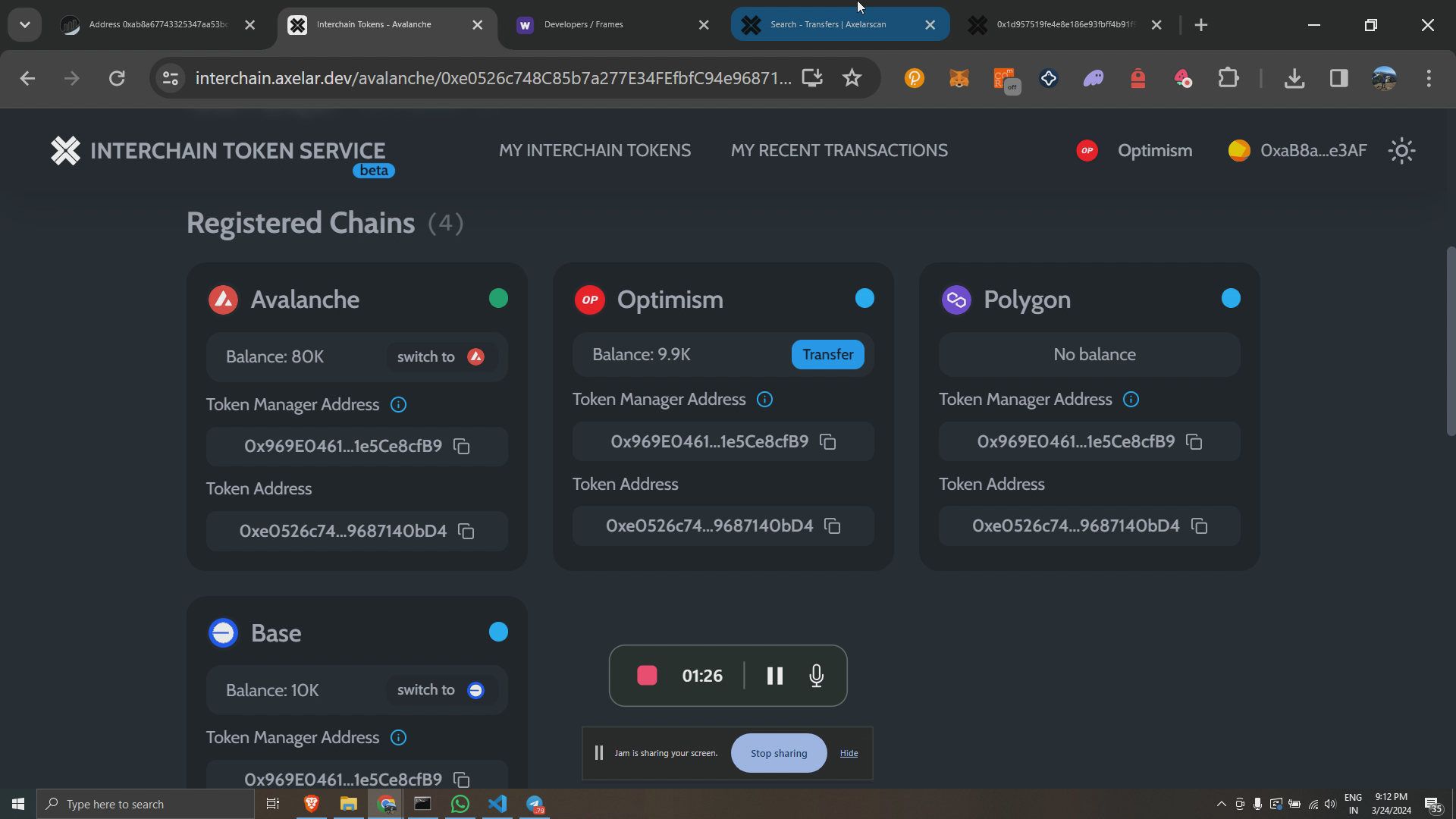This screenshot has height=819, width=1456.
Task: Go to My Interchain Tokens
Action: (595, 151)
